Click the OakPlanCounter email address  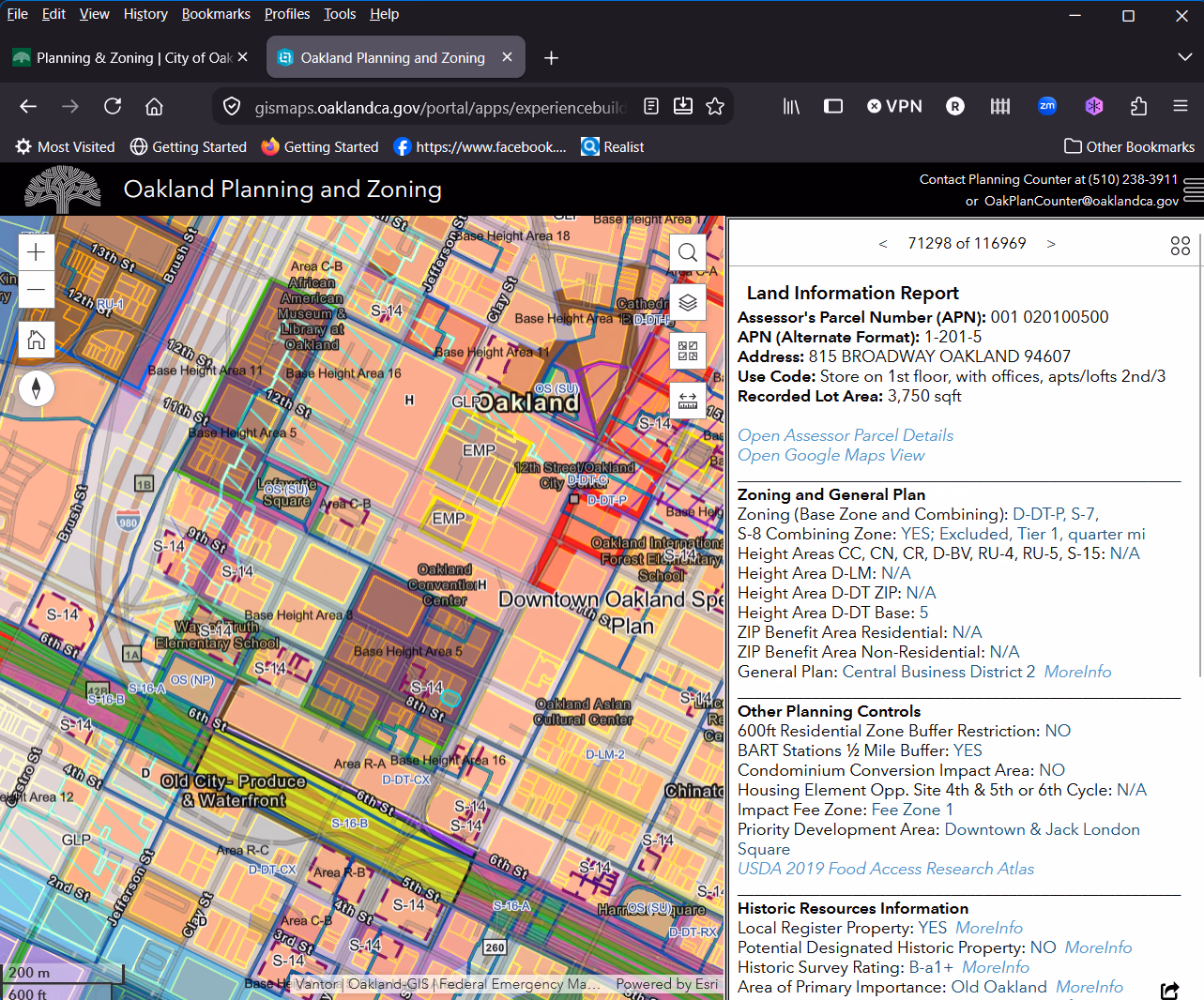pyautogui.click(x=1081, y=201)
